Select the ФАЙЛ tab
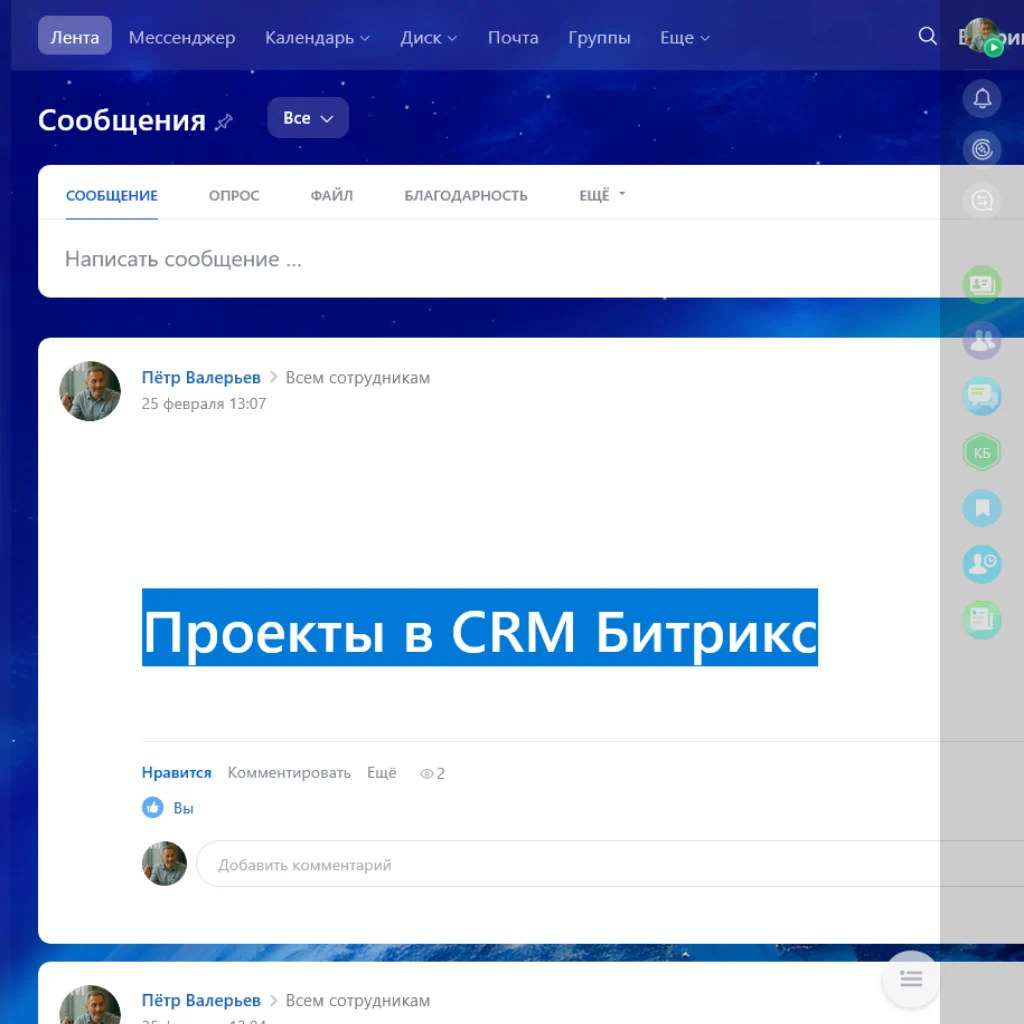This screenshot has width=1024, height=1024. tap(332, 195)
